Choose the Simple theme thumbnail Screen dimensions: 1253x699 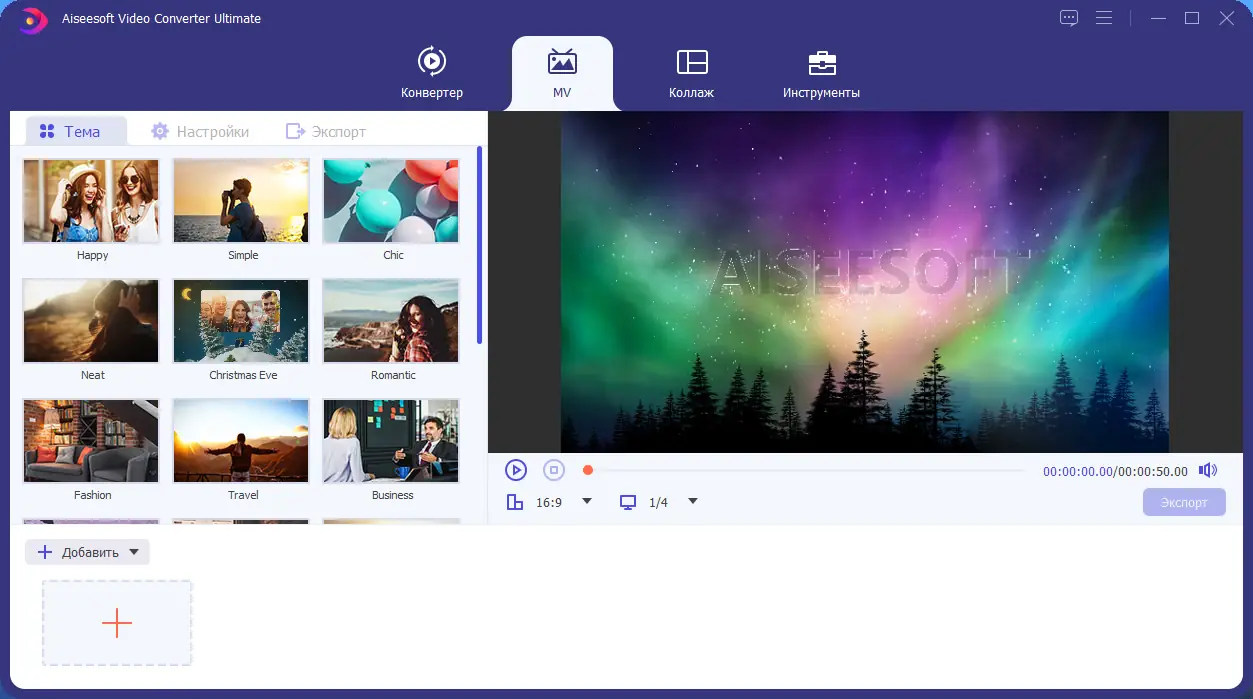(241, 200)
